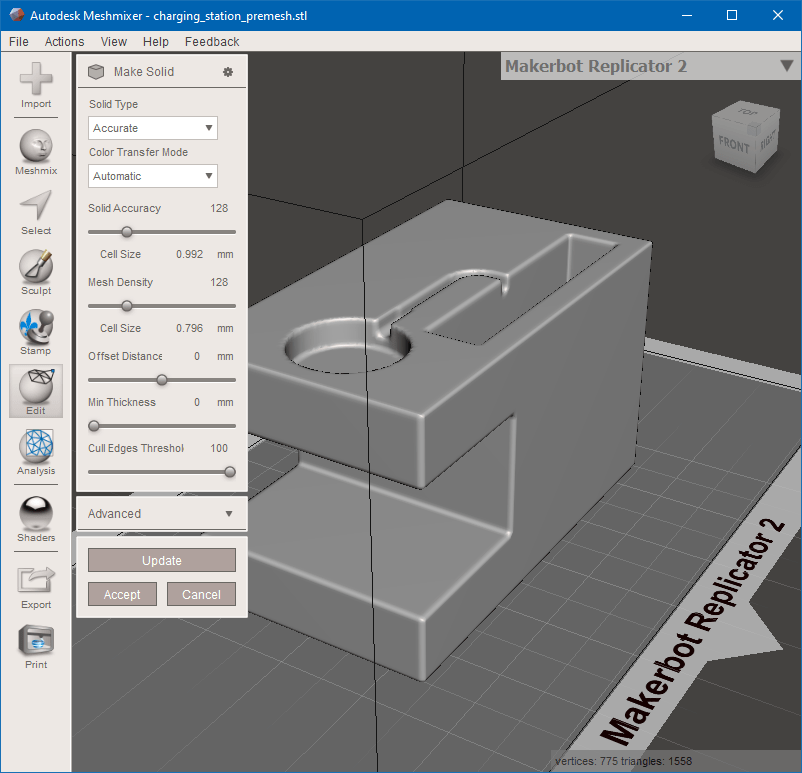Click the Print icon in sidebar
The width and height of the screenshot is (802, 773).
36,641
